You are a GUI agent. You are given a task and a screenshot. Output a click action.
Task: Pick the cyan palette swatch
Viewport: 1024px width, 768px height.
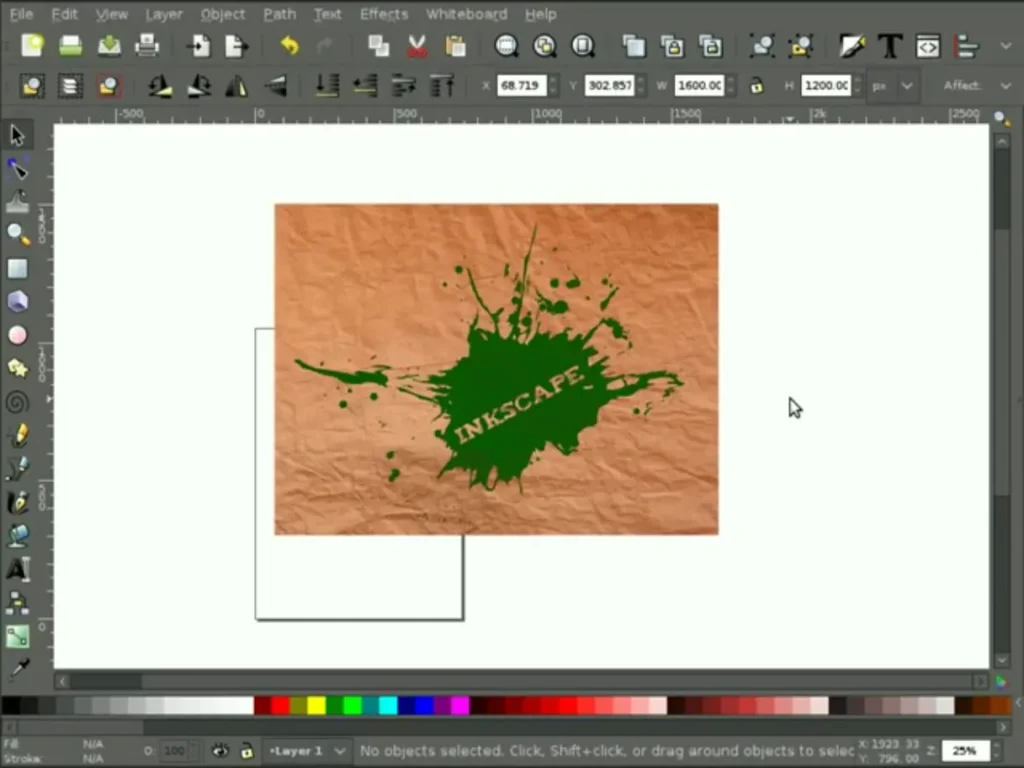pyautogui.click(x=388, y=705)
